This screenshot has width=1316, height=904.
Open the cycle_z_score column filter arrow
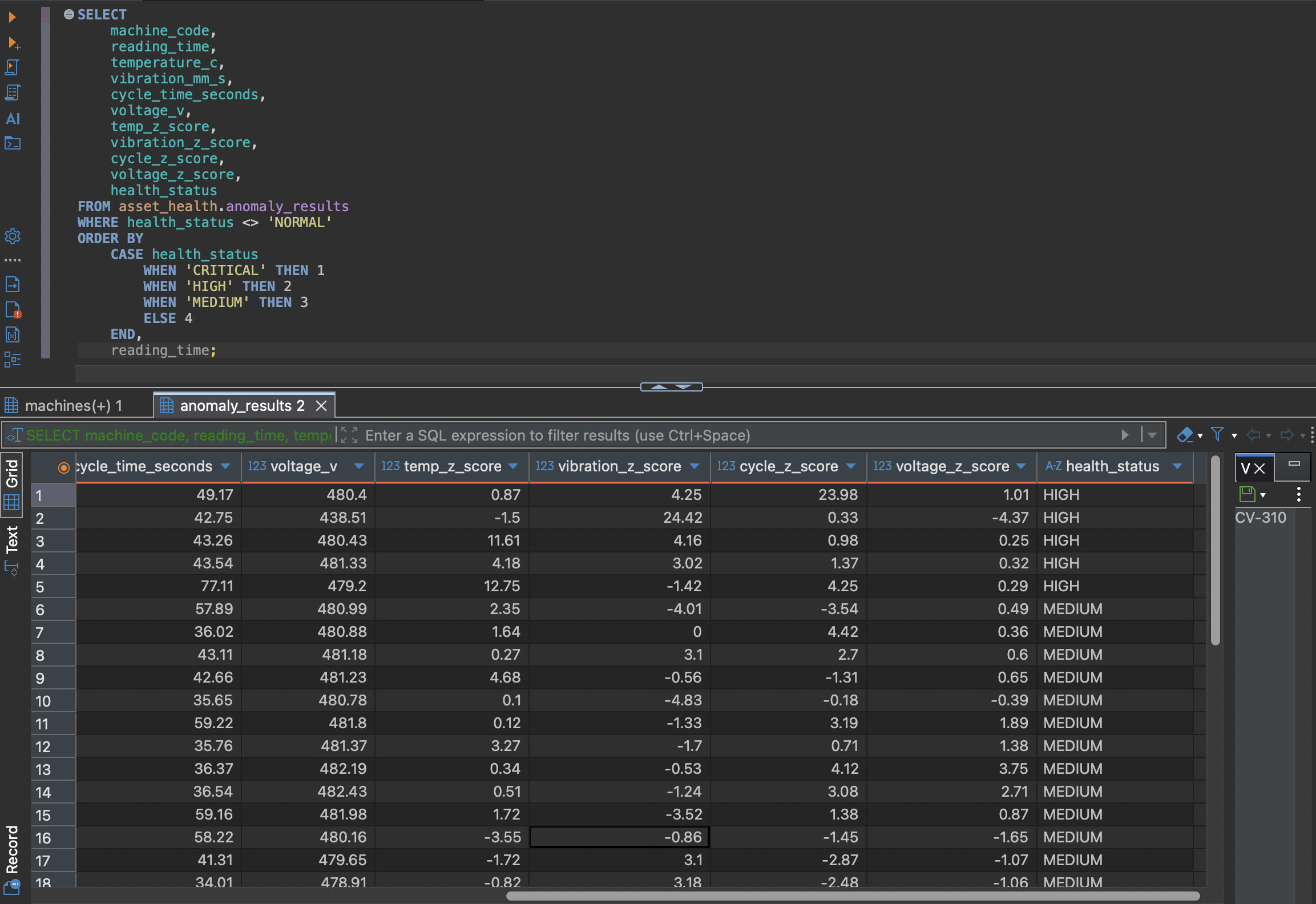[x=850, y=466]
